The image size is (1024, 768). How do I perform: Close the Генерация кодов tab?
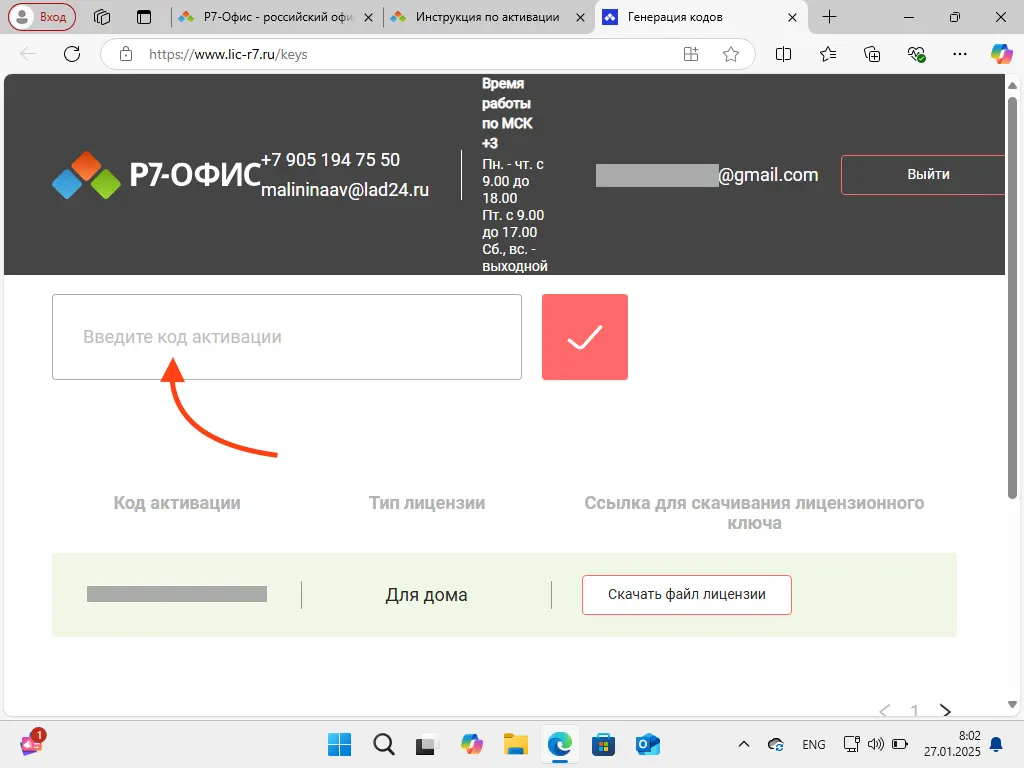tap(792, 18)
